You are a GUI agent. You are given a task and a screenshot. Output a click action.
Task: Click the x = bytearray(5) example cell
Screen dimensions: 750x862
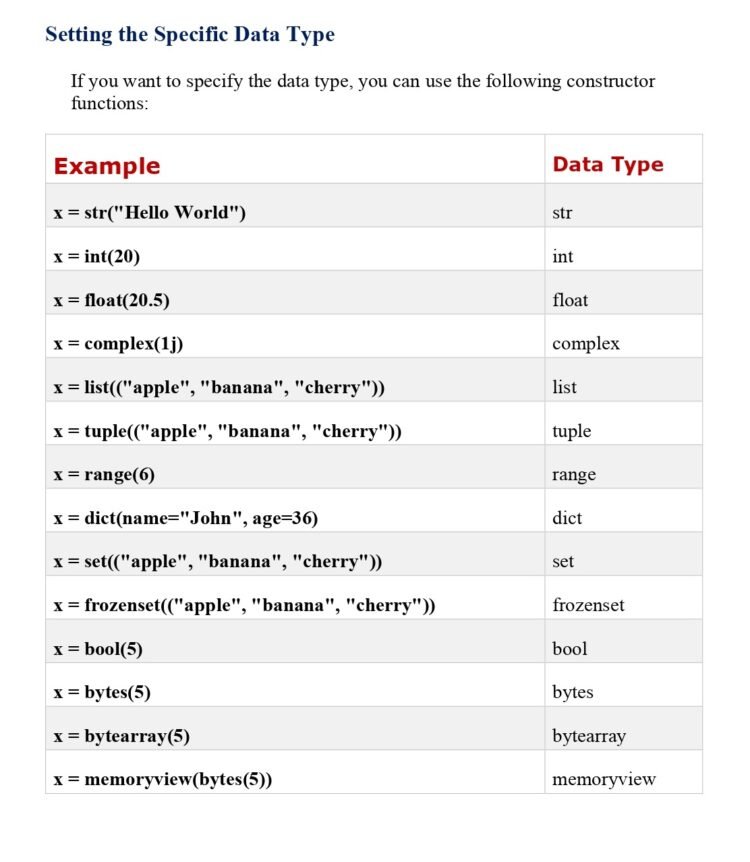(122, 736)
